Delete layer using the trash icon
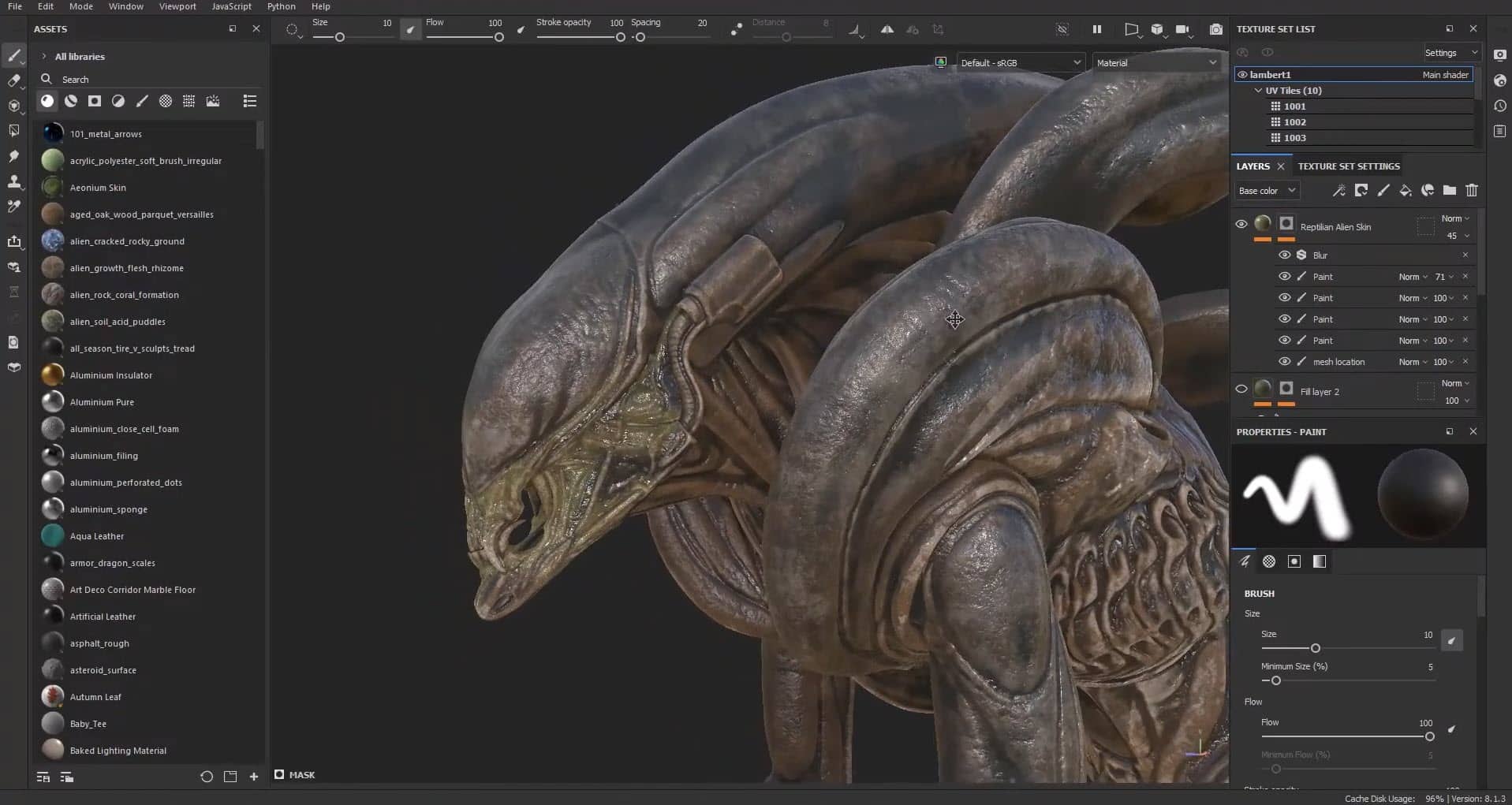The image size is (1512, 805). click(1471, 190)
